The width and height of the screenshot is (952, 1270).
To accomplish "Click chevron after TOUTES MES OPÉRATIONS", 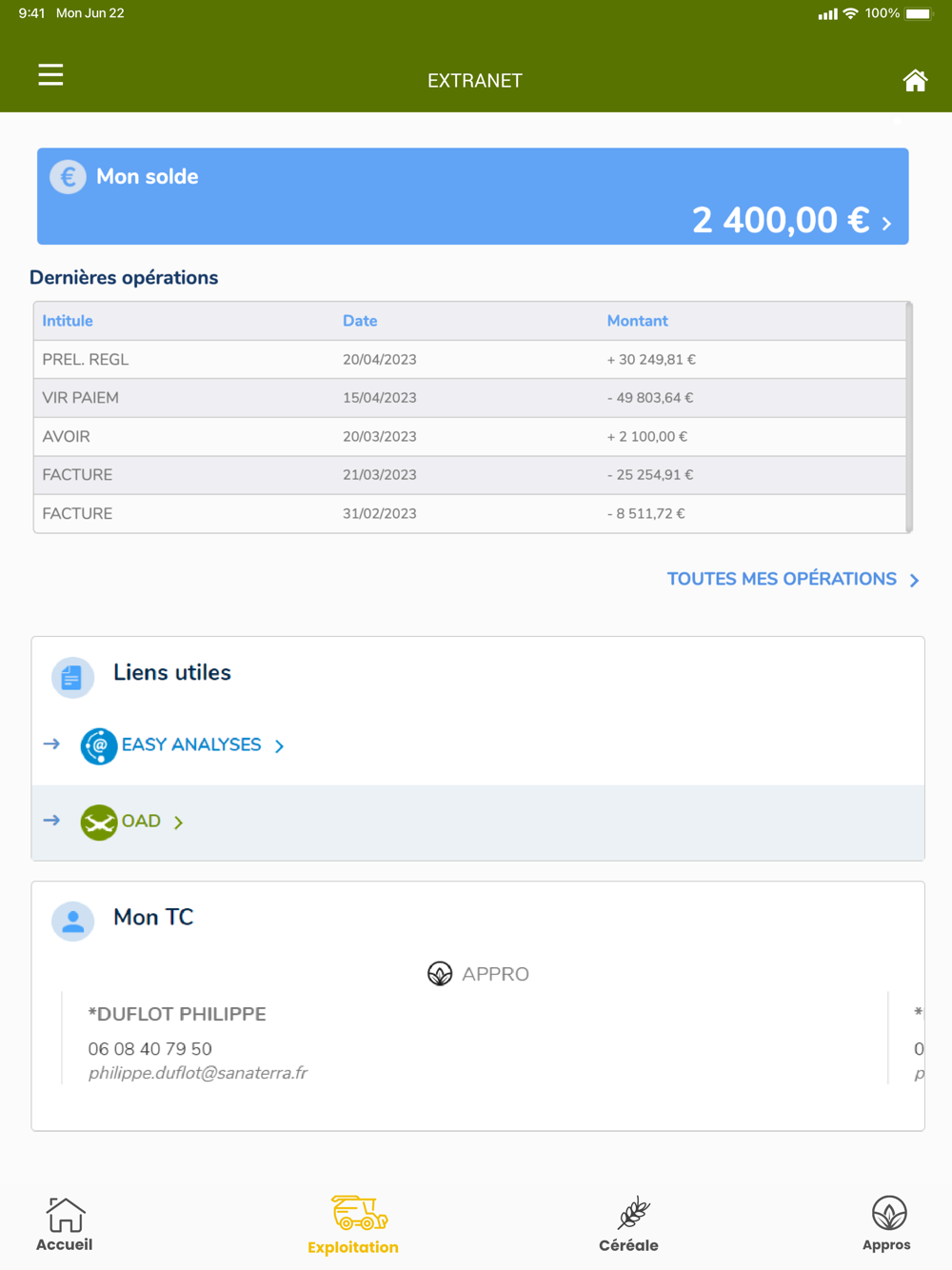I will pos(914,580).
